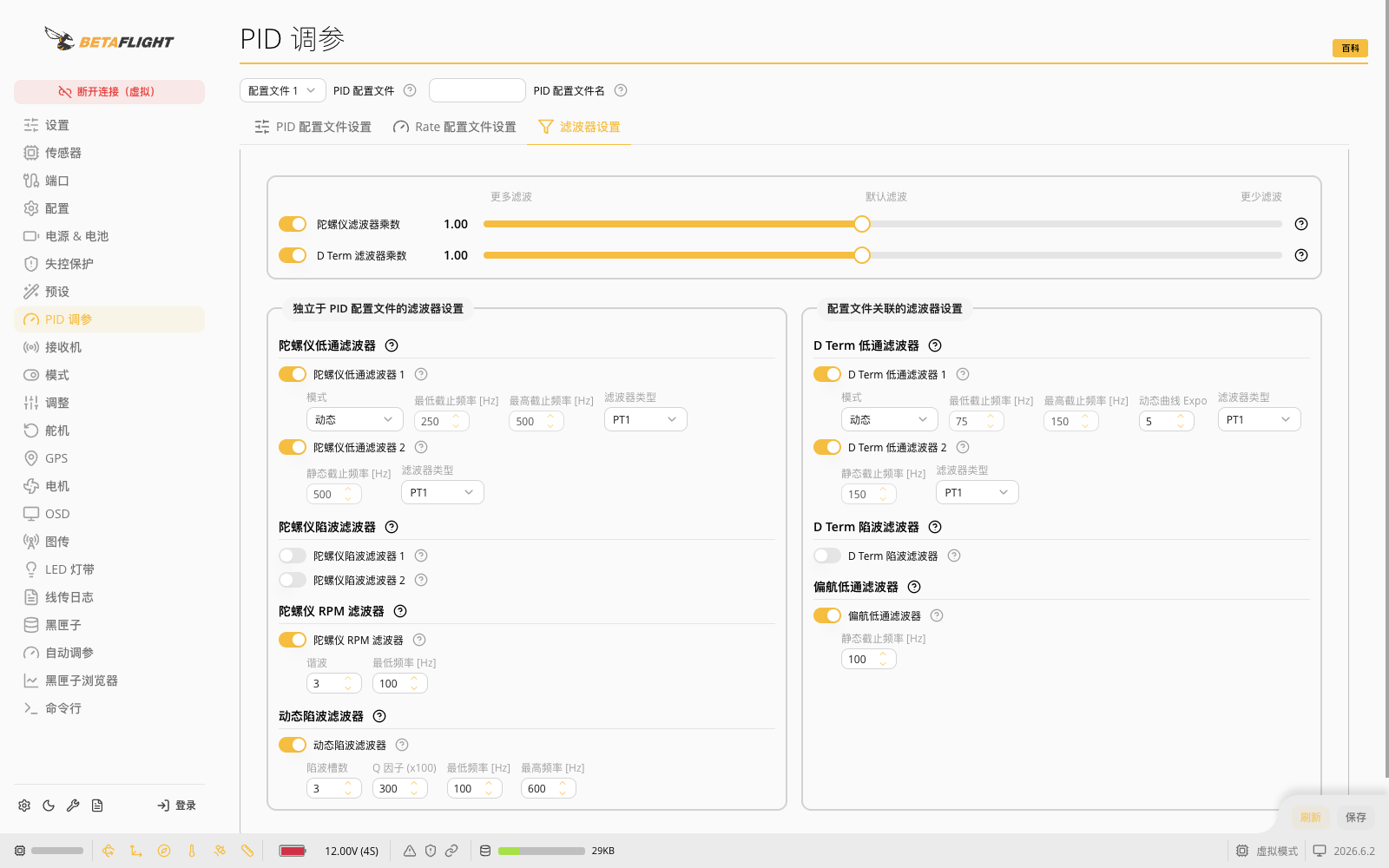This screenshot has height=868, width=1389.
Task: Open the LED 灯带 page
Action: tap(109, 569)
